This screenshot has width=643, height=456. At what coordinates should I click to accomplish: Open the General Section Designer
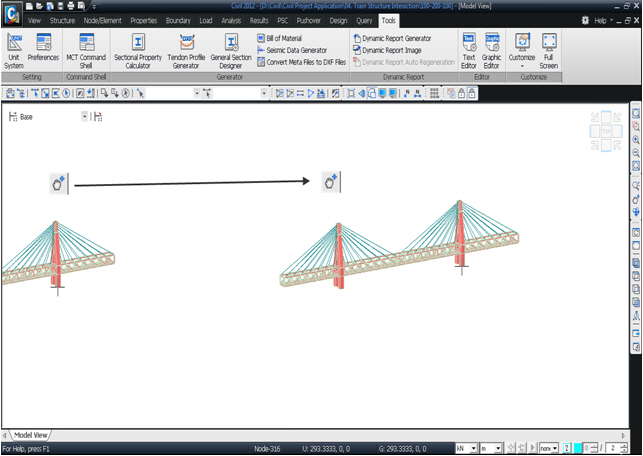231,47
